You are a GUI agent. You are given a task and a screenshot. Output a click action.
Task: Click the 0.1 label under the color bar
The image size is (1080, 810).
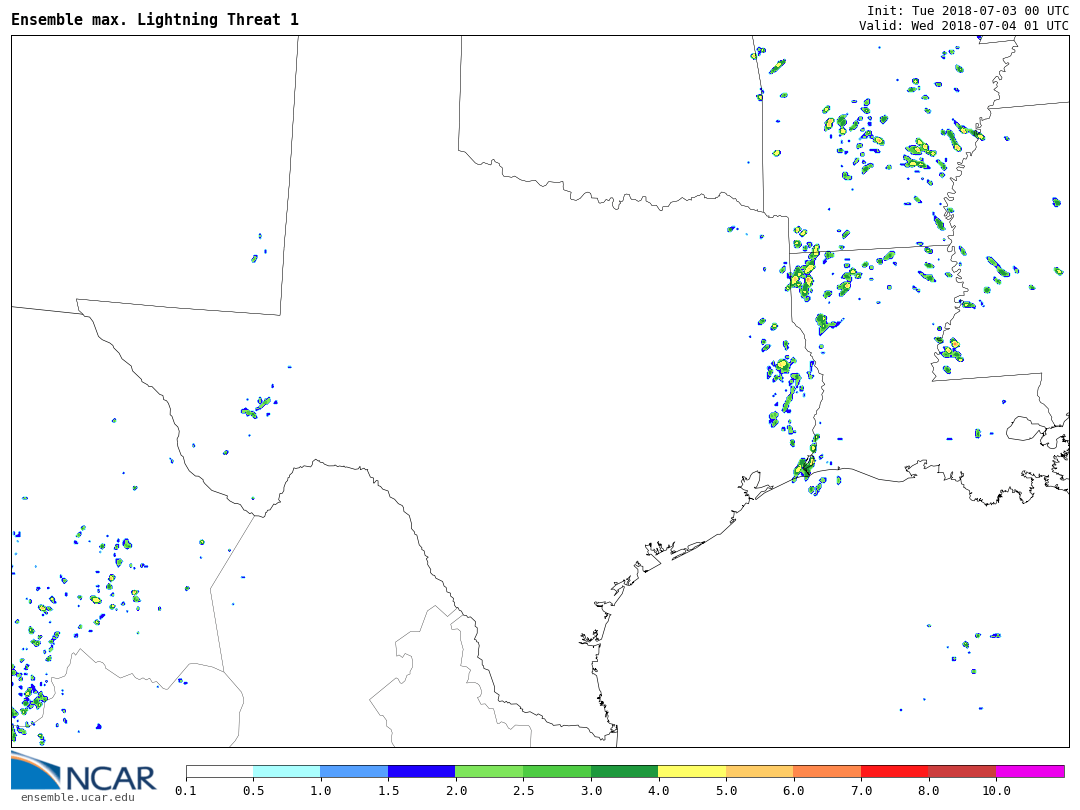coord(186,791)
